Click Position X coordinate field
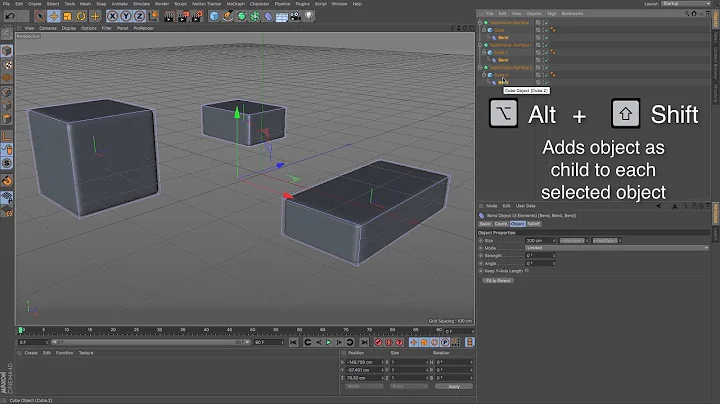The width and height of the screenshot is (720, 404). click(365, 362)
